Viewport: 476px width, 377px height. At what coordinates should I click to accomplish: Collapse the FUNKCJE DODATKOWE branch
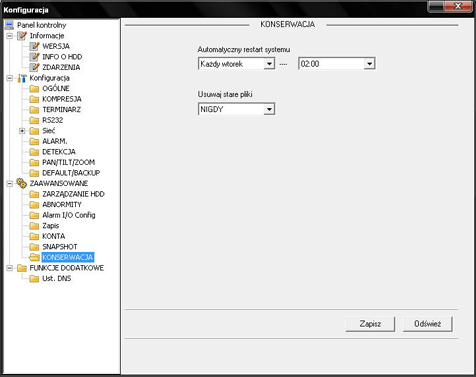point(10,268)
